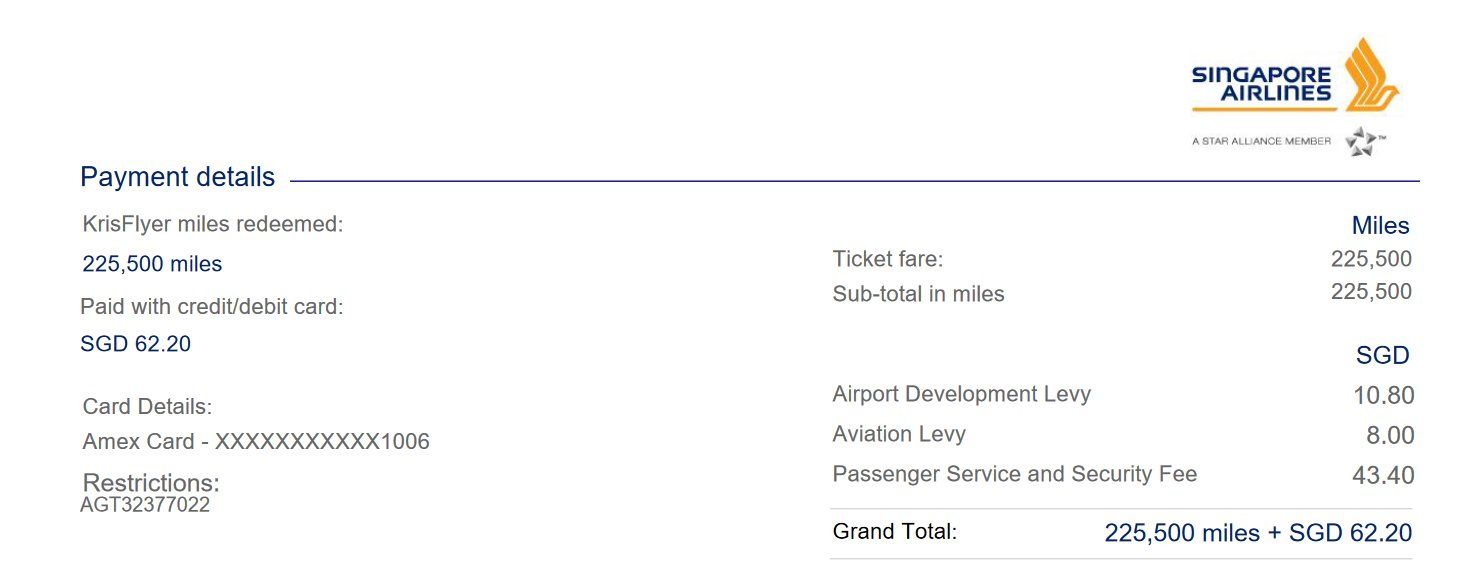Viewport: 1483px width, 561px height.
Task: Click the Singapore Airlines wordmark text
Action: pyautogui.click(x=1261, y=84)
